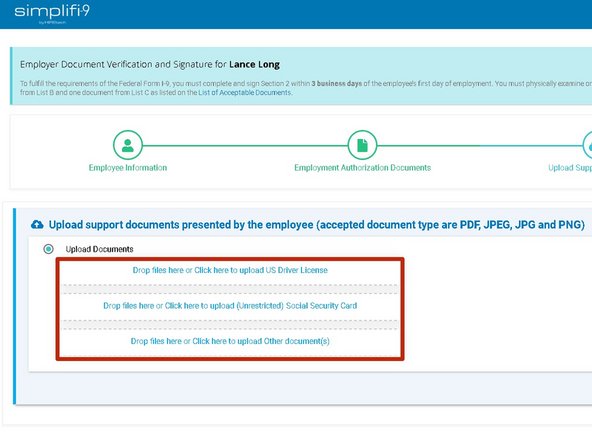Go to Employee Information step label

[128, 168]
